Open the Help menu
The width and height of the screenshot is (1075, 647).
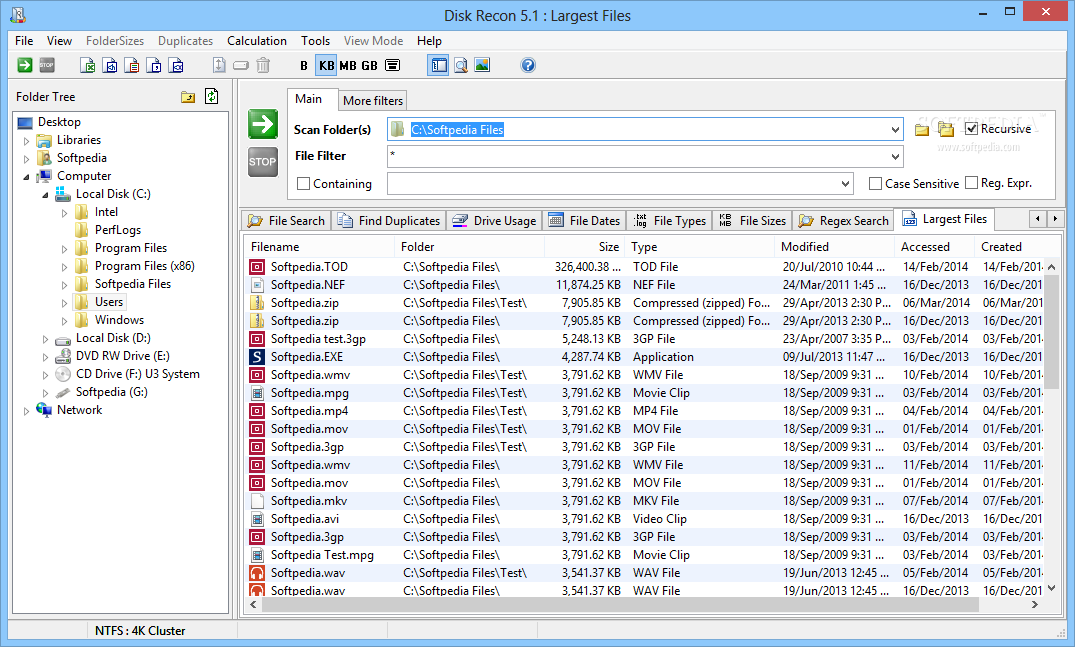pos(429,41)
